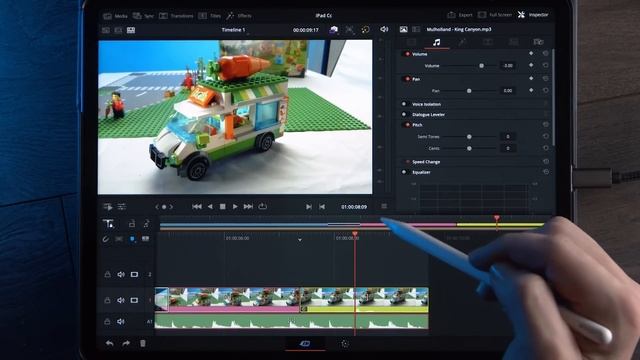Open the Sync Bin panel

[x=143, y=16]
